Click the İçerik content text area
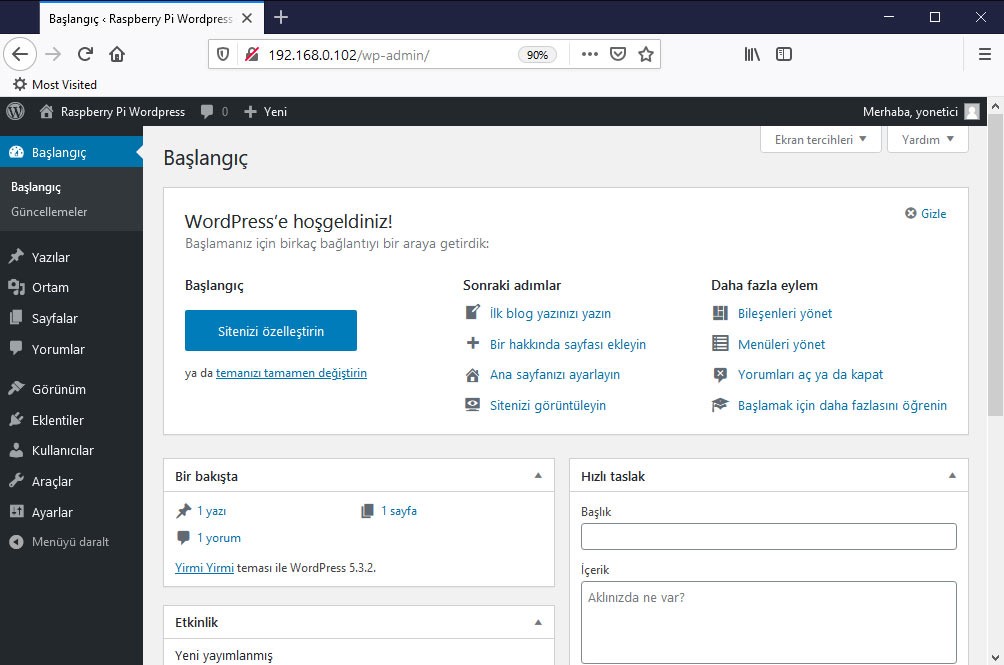Image resolution: width=1004 pixels, height=665 pixels. point(768,622)
